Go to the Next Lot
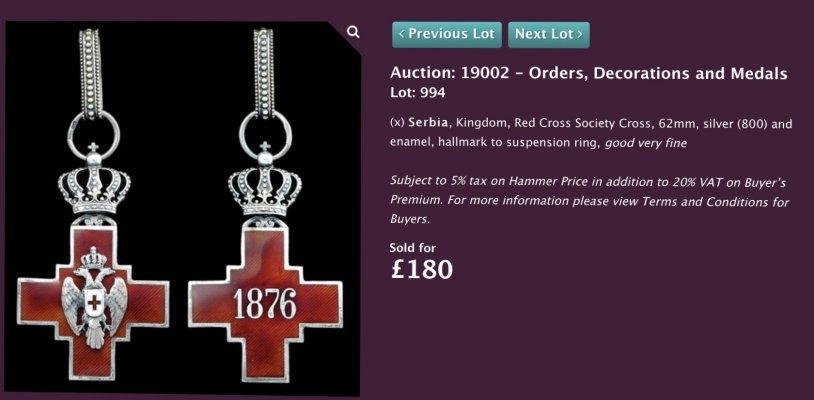The image size is (814, 400). pos(549,35)
